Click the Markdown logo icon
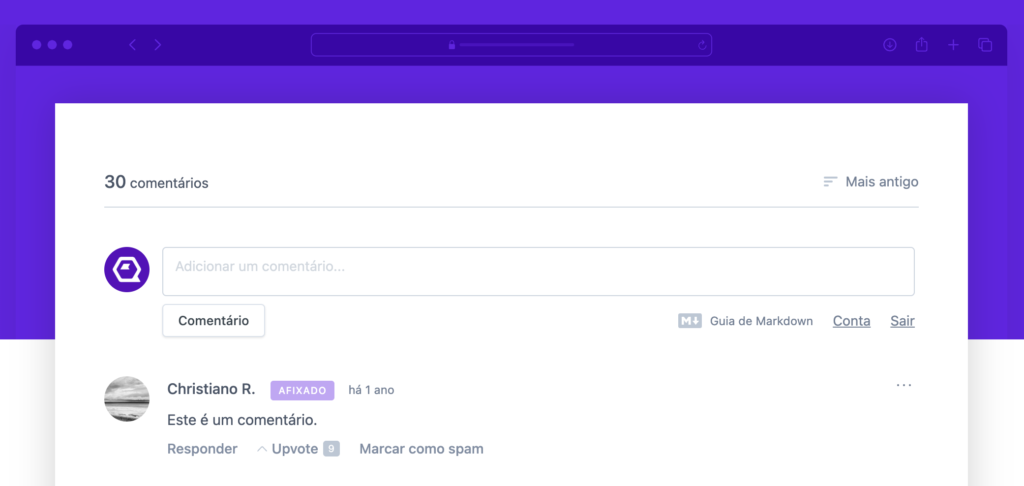1024x486 pixels. click(689, 321)
